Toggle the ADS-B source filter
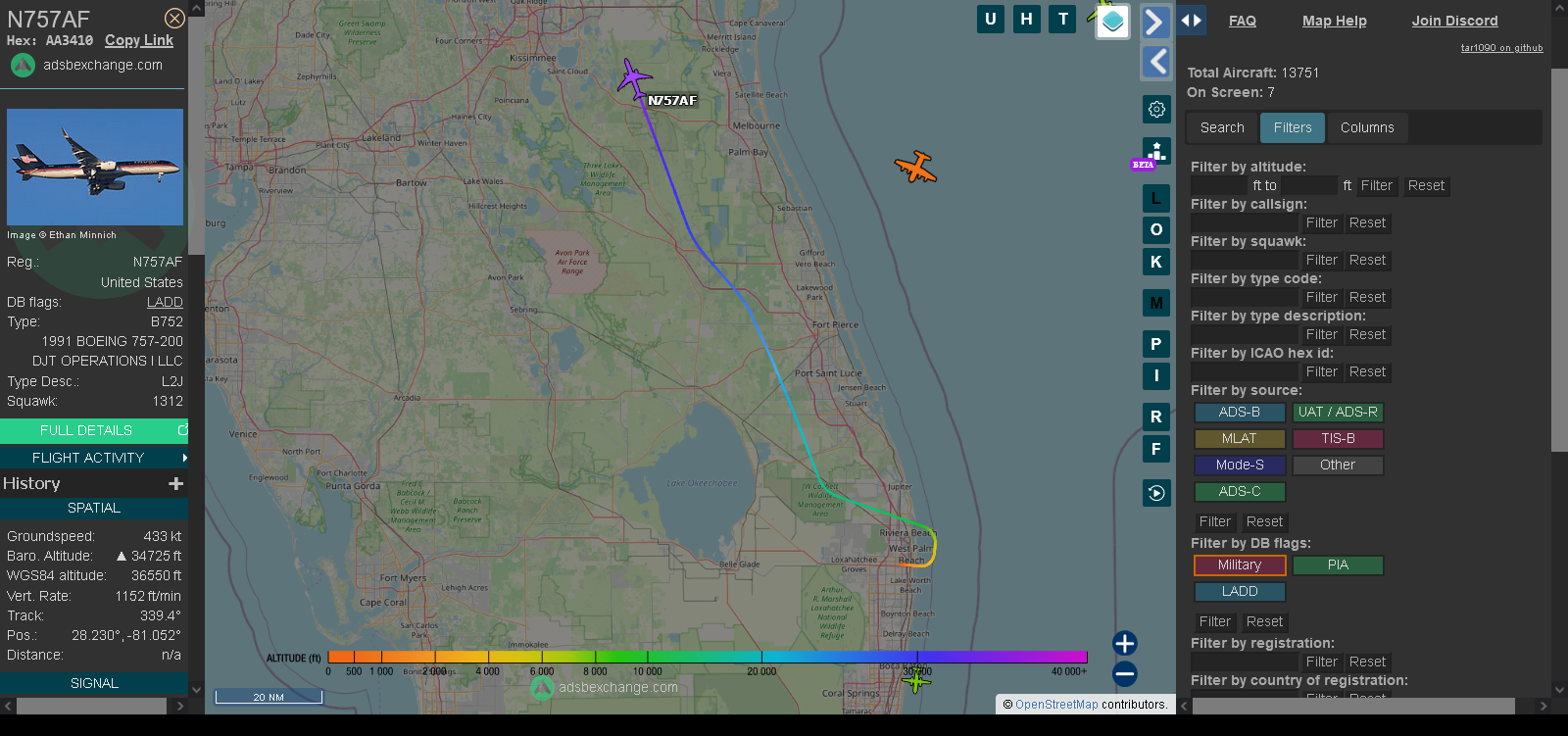Image resolution: width=1568 pixels, height=736 pixels. coord(1240,413)
